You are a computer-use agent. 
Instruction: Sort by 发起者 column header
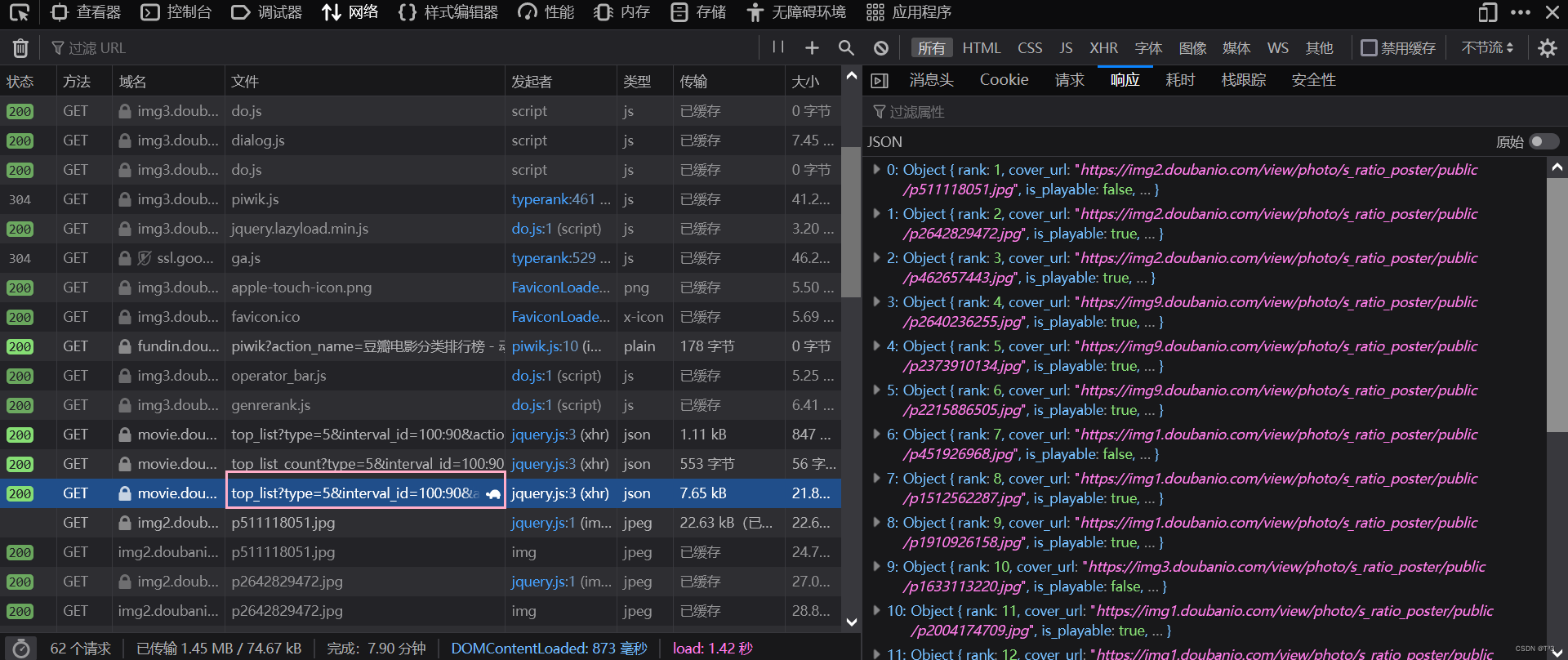[560, 82]
